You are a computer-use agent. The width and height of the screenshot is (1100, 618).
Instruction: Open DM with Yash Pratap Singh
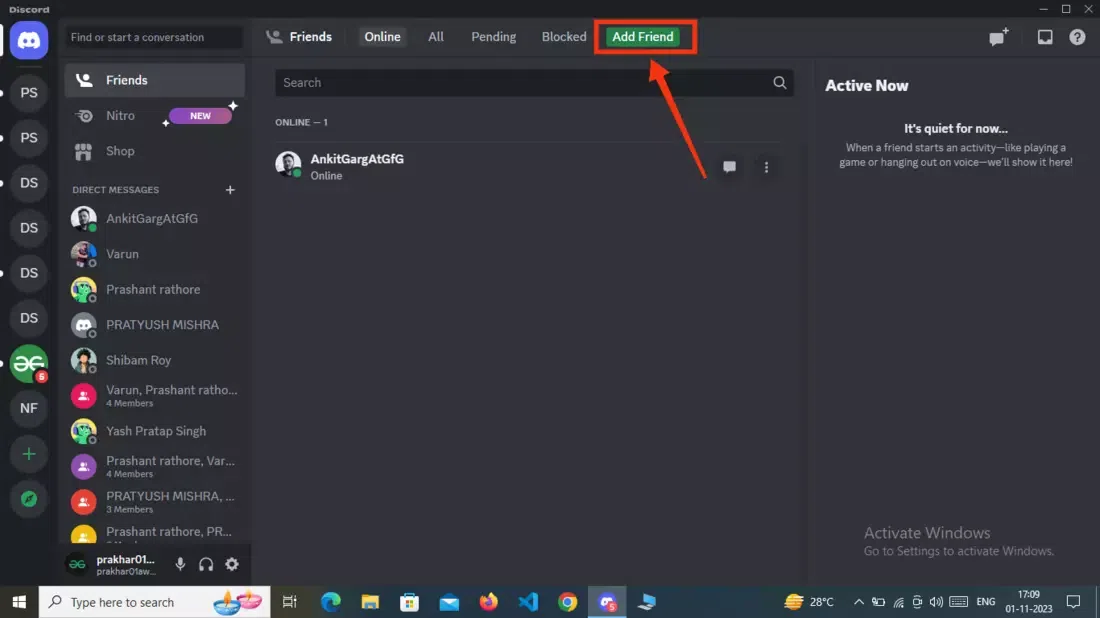pos(154,431)
